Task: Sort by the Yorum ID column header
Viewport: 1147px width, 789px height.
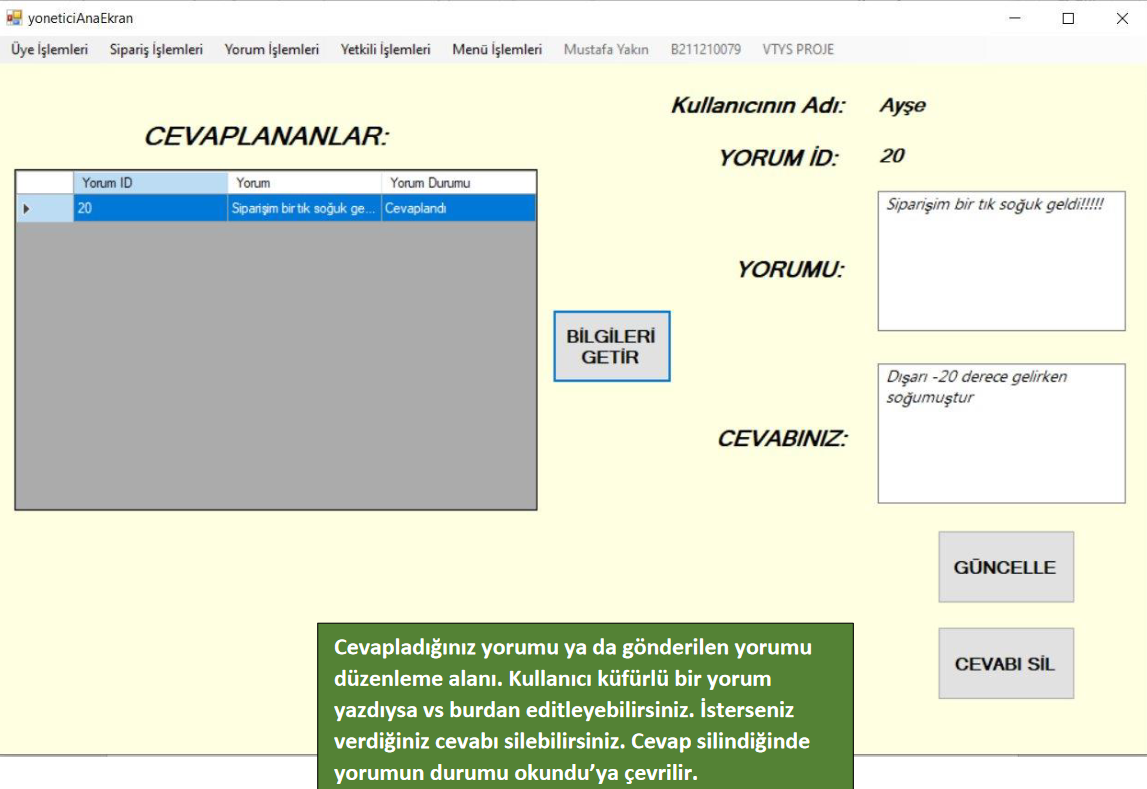Action: click(150, 183)
